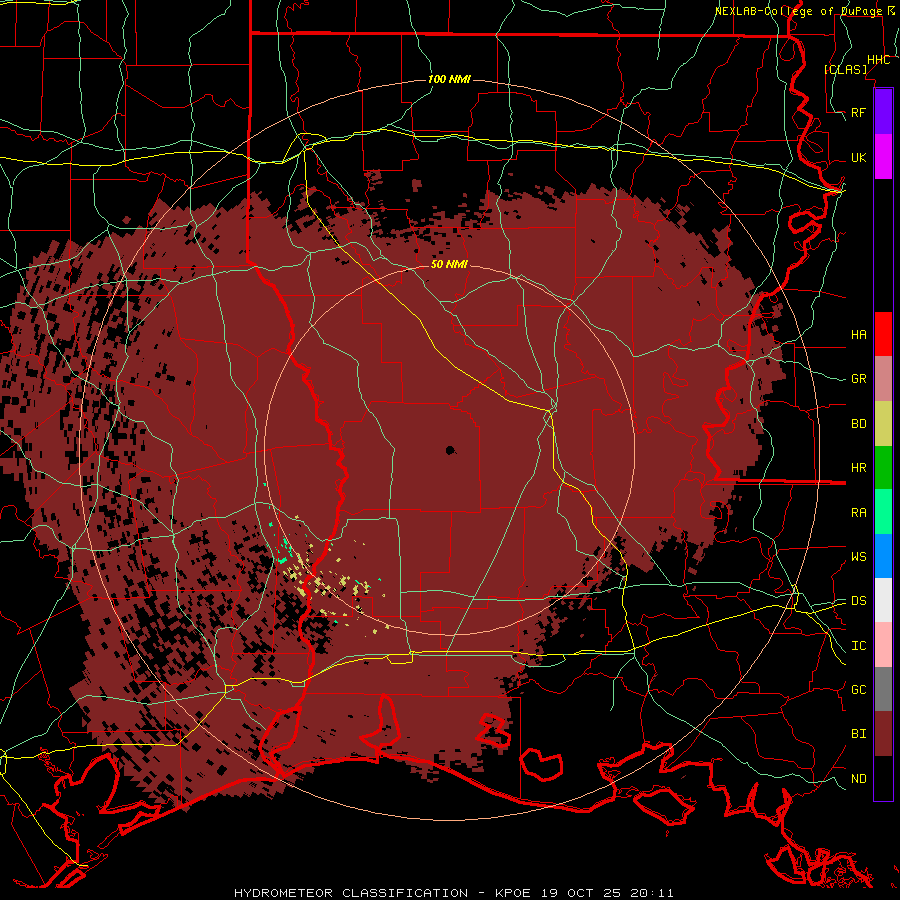Image resolution: width=900 pixels, height=900 pixels.
Task: Click the HHC product code label
Action: pos(878,60)
